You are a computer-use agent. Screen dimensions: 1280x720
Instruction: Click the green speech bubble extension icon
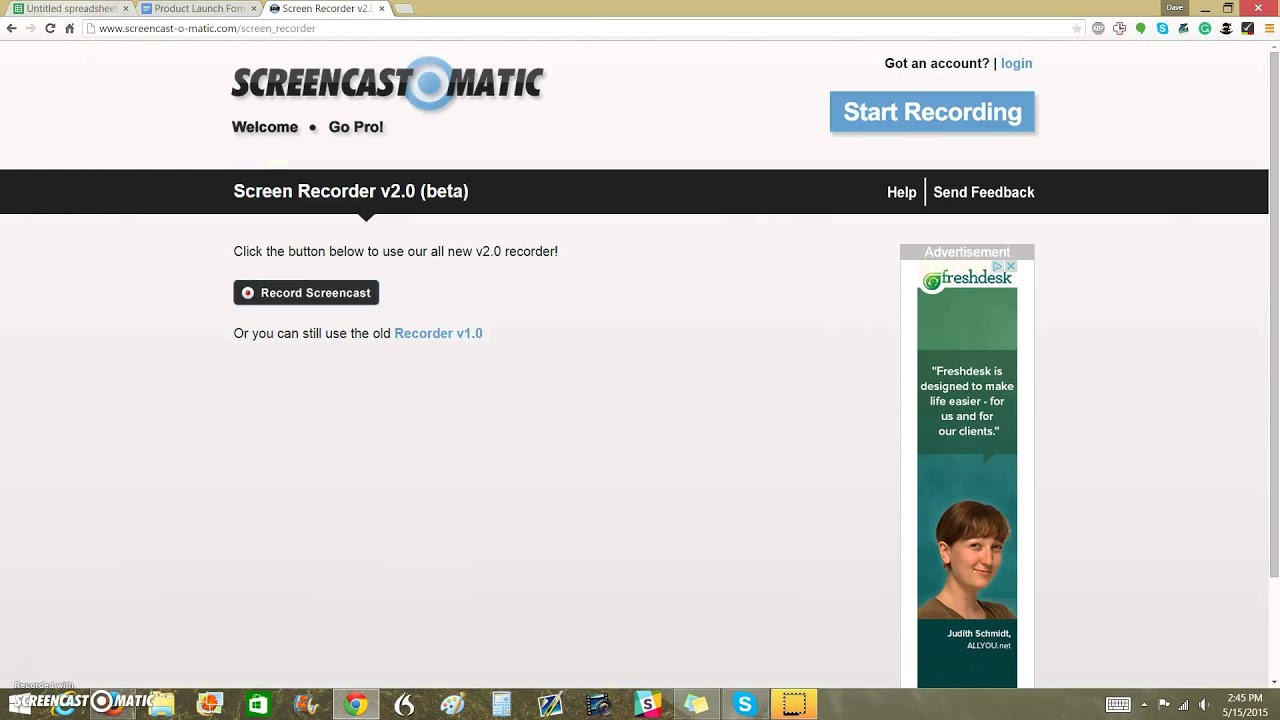pyautogui.click(x=1141, y=29)
